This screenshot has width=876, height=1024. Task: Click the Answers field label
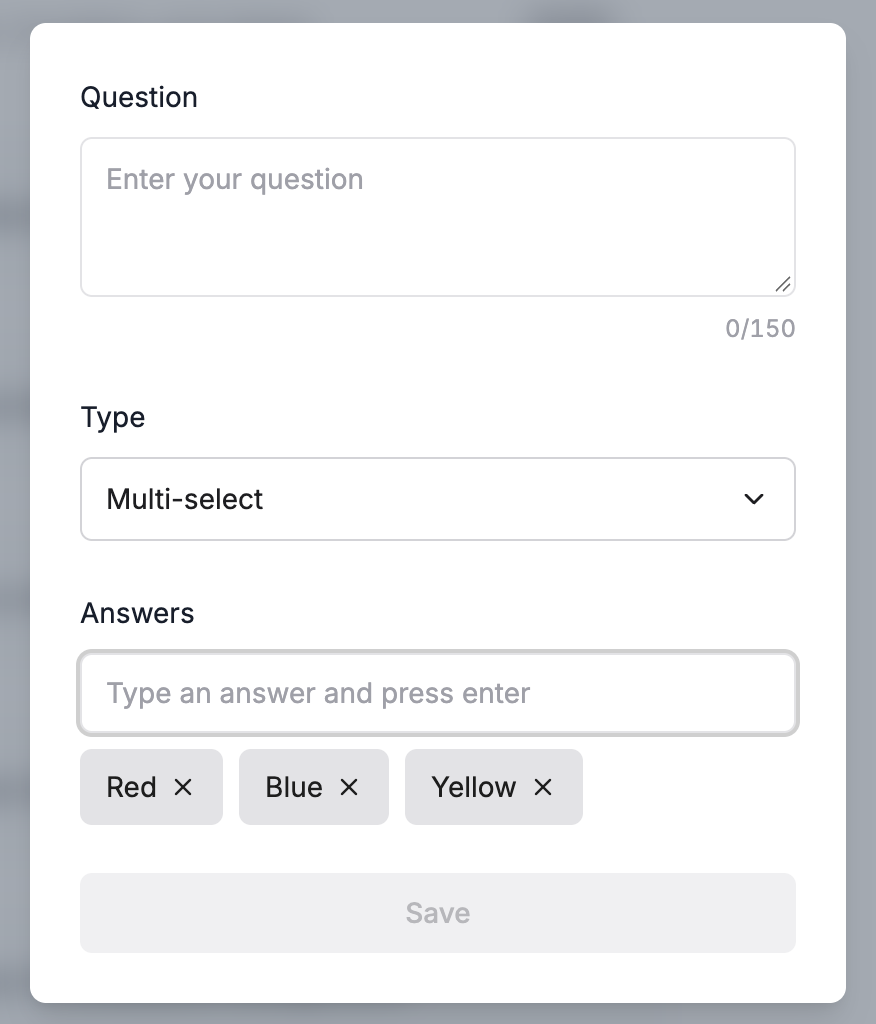coord(137,613)
